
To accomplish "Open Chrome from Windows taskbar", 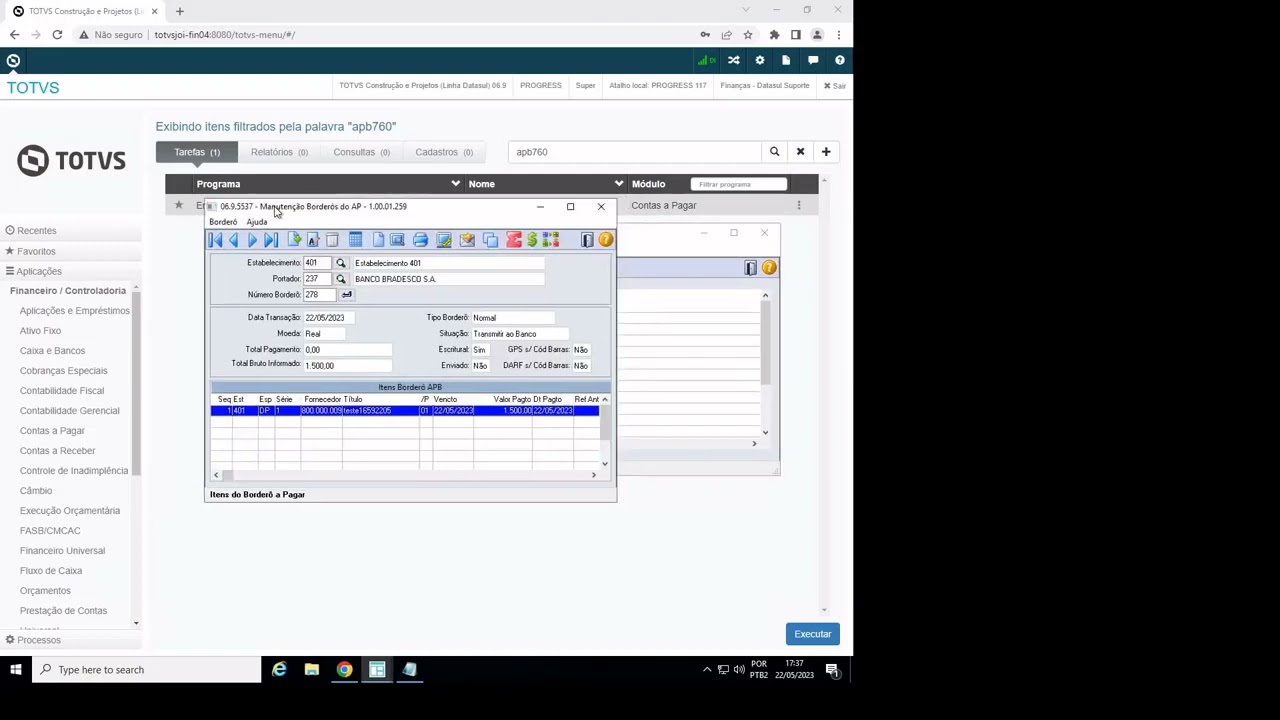I will tap(344, 670).
